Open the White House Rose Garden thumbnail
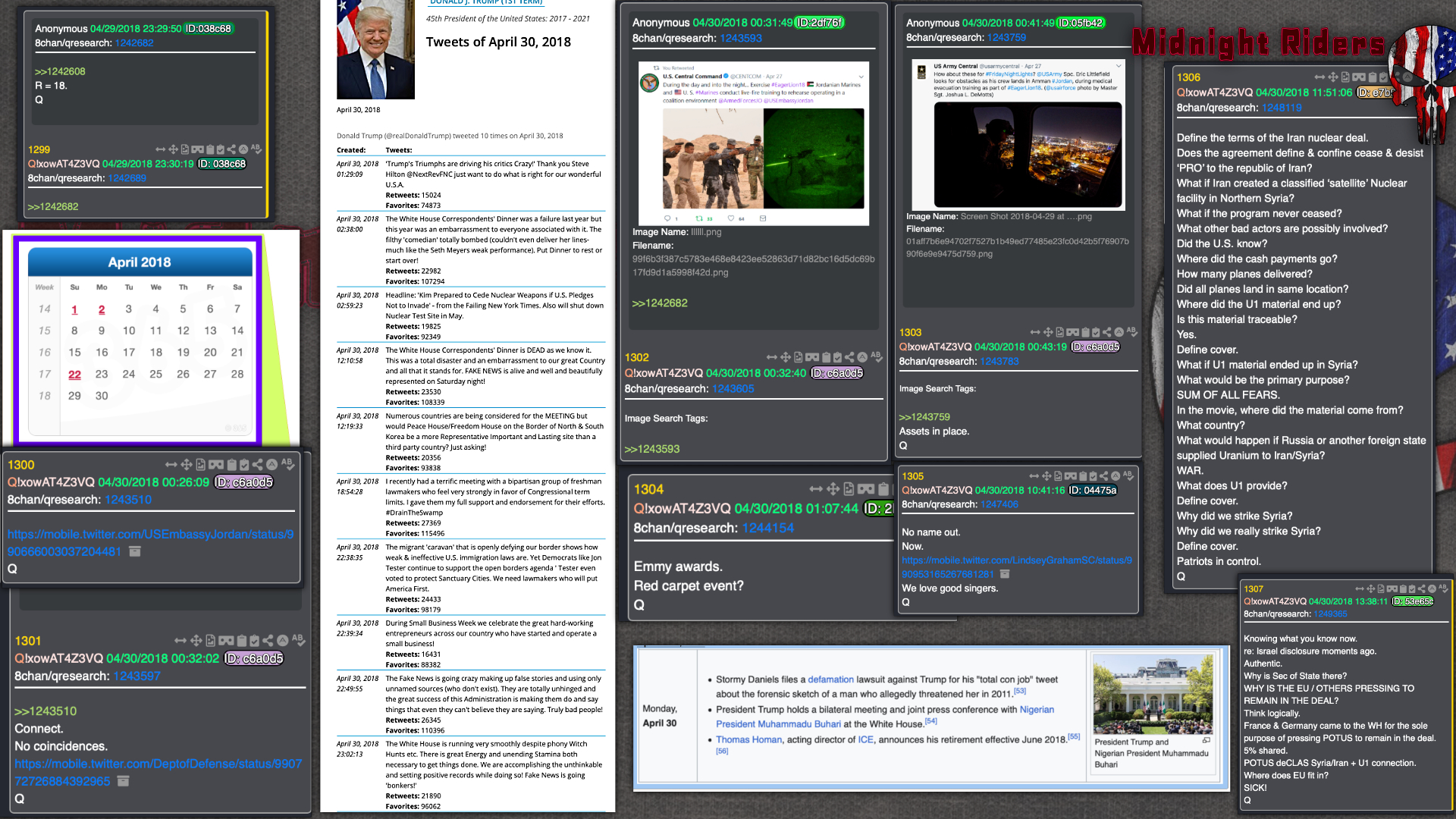 [x=1153, y=695]
